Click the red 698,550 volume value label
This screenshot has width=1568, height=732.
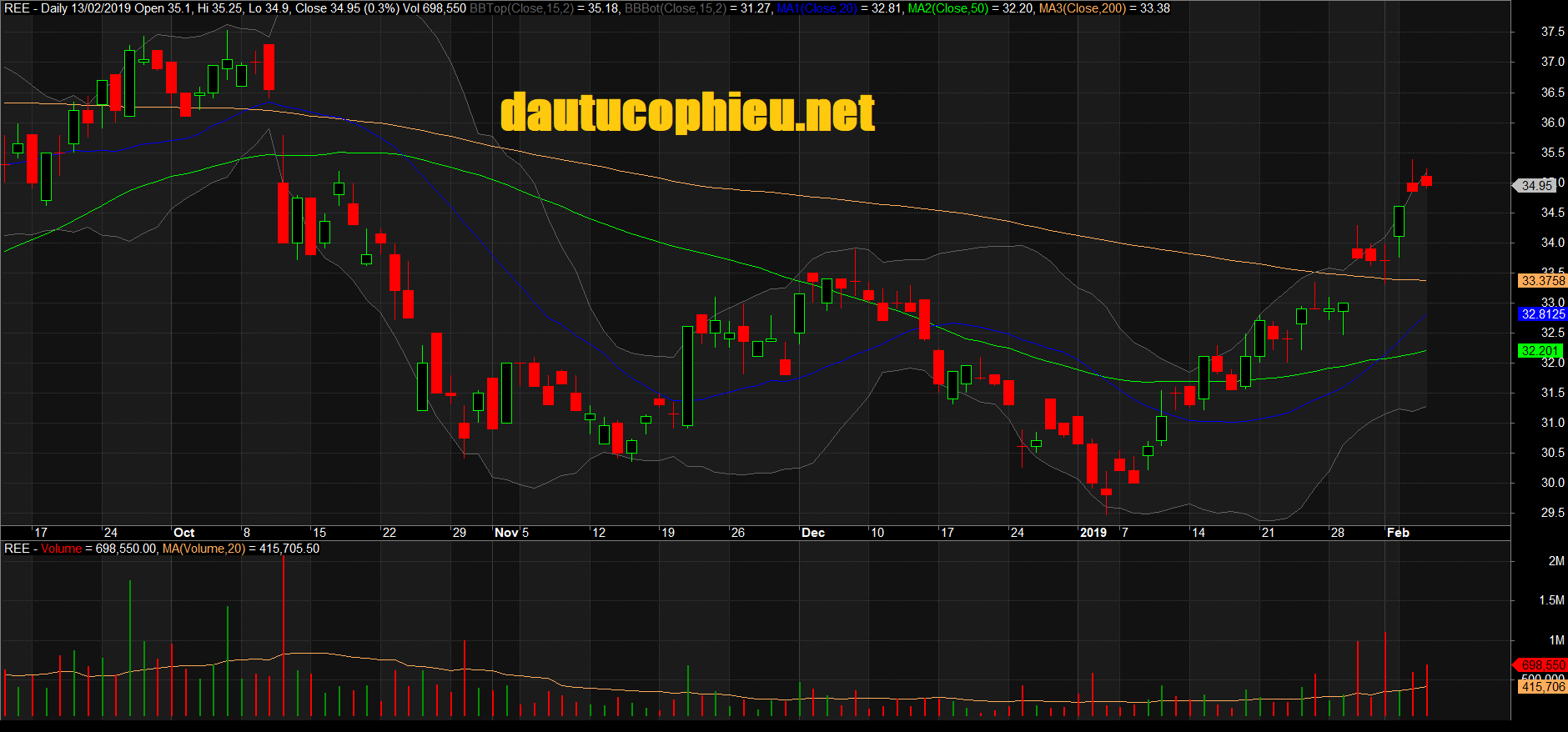click(x=1540, y=665)
